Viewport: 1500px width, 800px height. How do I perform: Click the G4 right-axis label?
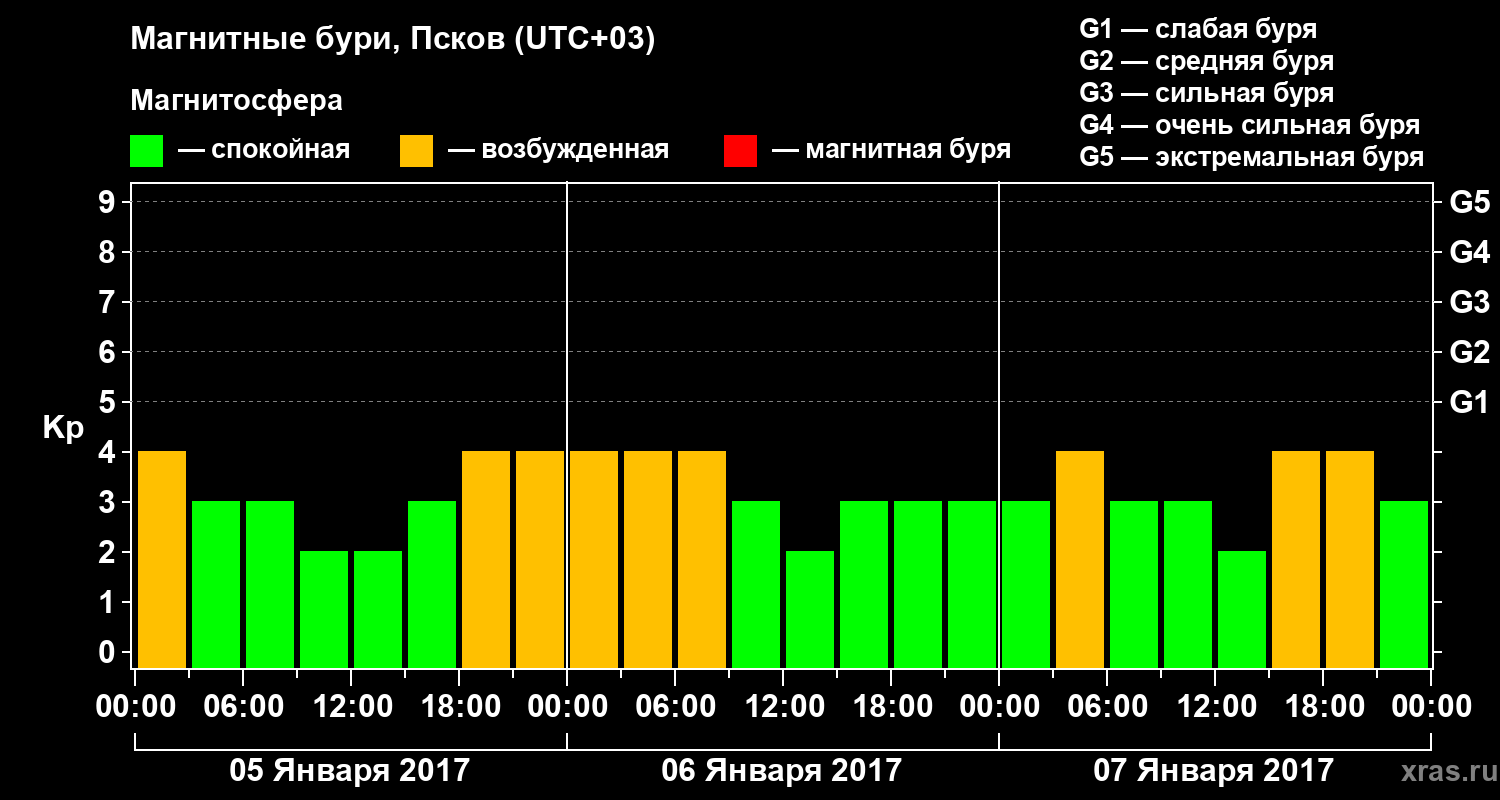click(1470, 253)
